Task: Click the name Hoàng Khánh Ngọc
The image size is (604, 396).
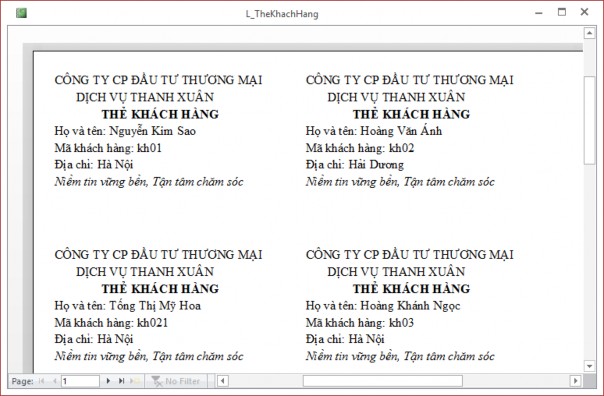Action: tap(410, 306)
